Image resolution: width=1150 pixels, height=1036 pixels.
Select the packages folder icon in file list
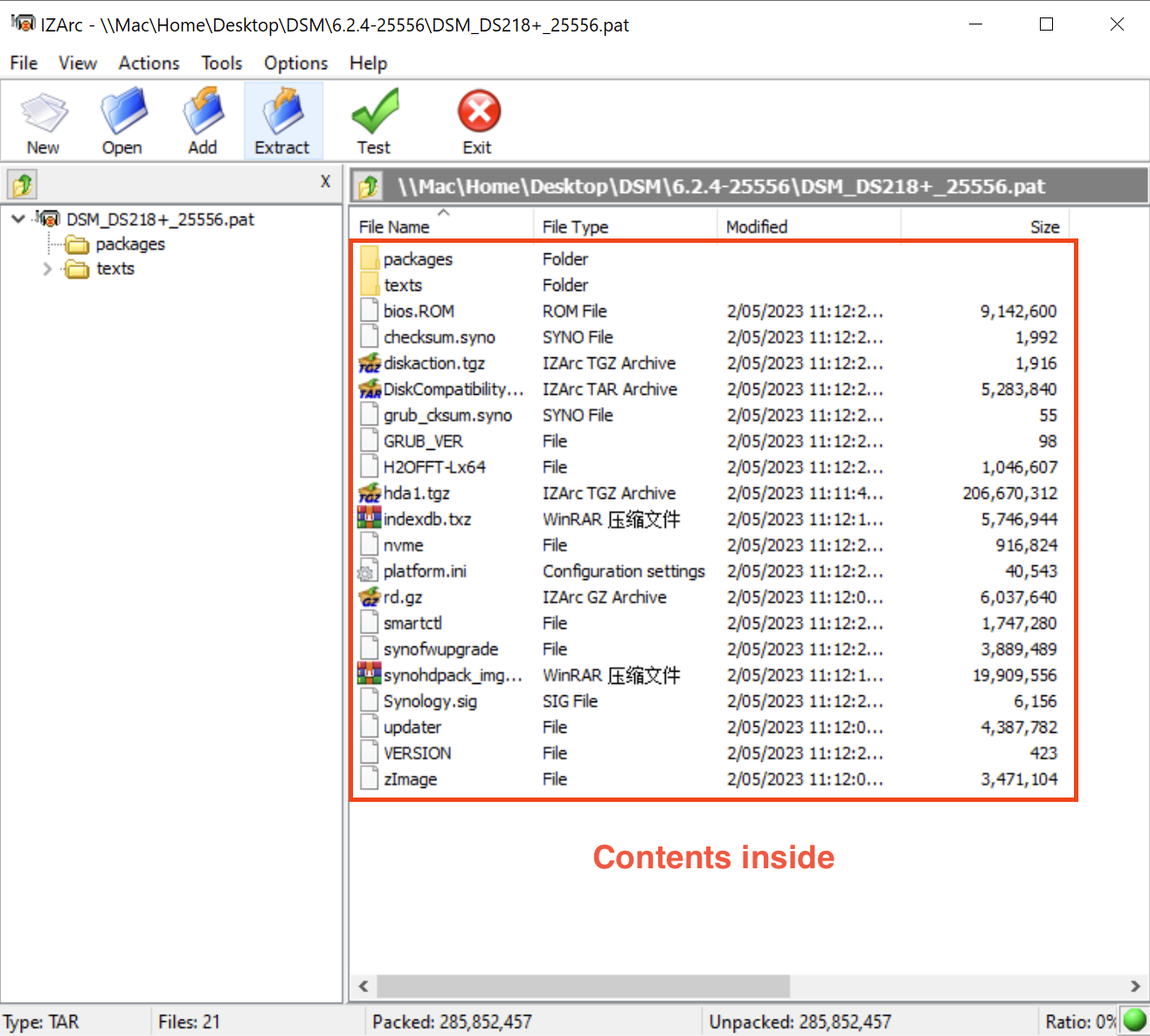[x=369, y=259]
